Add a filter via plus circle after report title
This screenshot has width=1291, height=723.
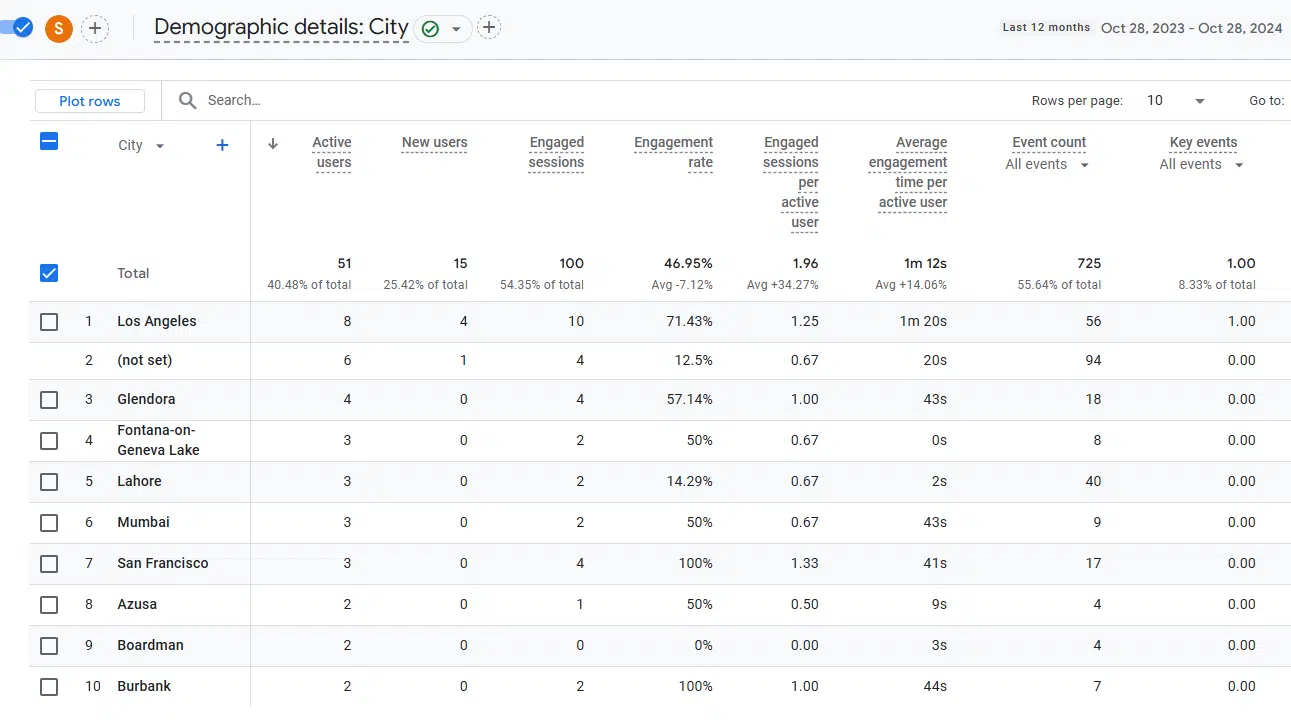pos(488,27)
